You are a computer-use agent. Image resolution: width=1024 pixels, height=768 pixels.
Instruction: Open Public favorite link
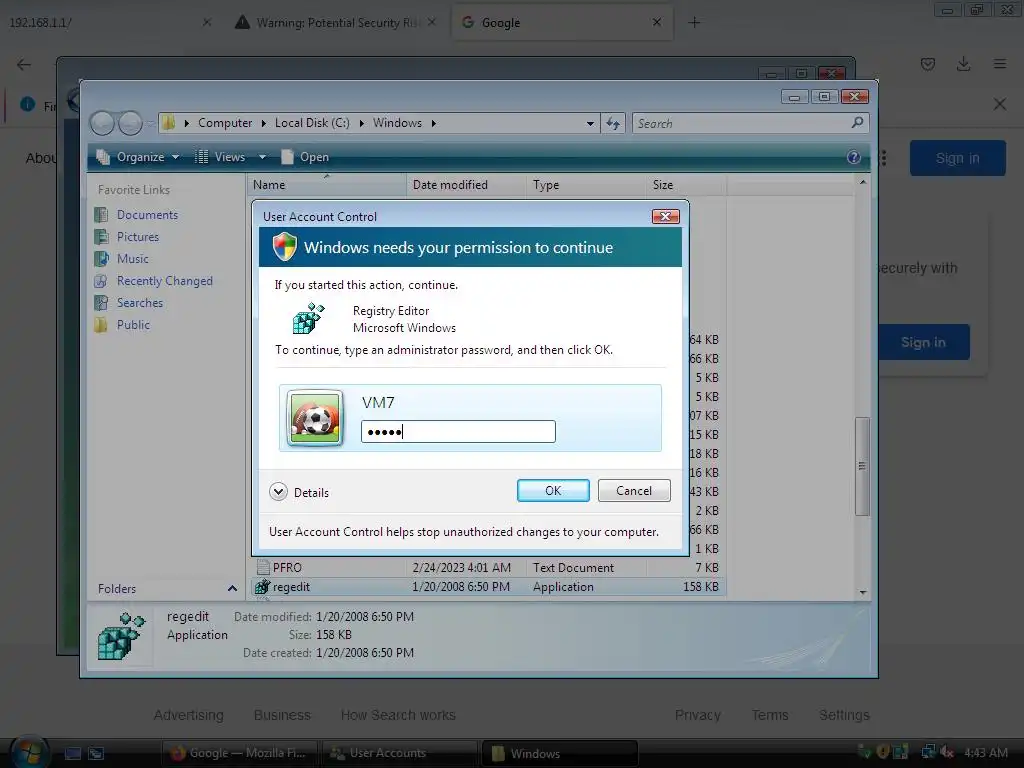click(x=133, y=325)
